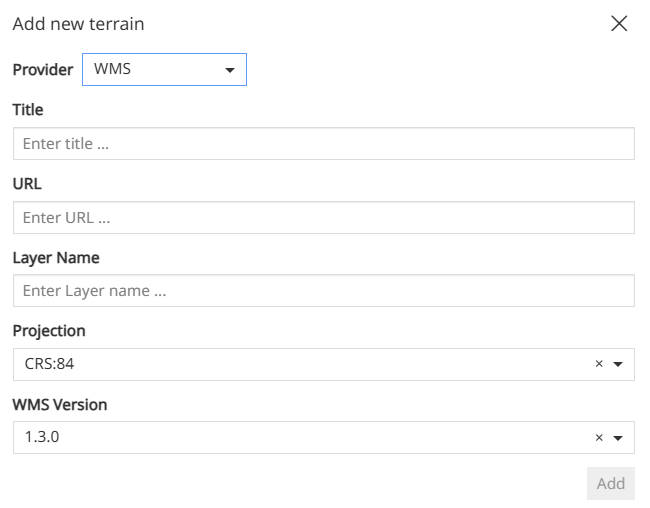The width and height of the screenshot is (650, 508).
Task: Open the Provider dropdown showing WMS
Action: click(x=155, y=70)
